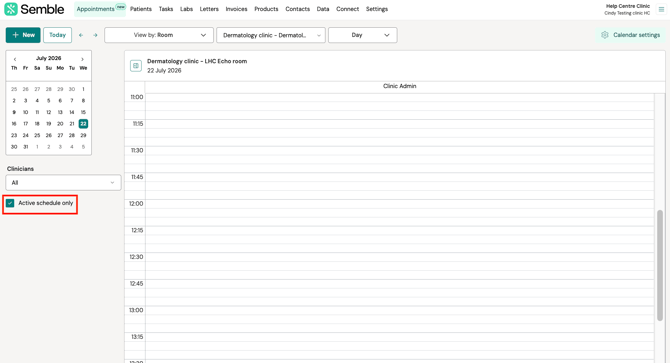
Task: Click the New appointment button
Action: pos(23,35)
